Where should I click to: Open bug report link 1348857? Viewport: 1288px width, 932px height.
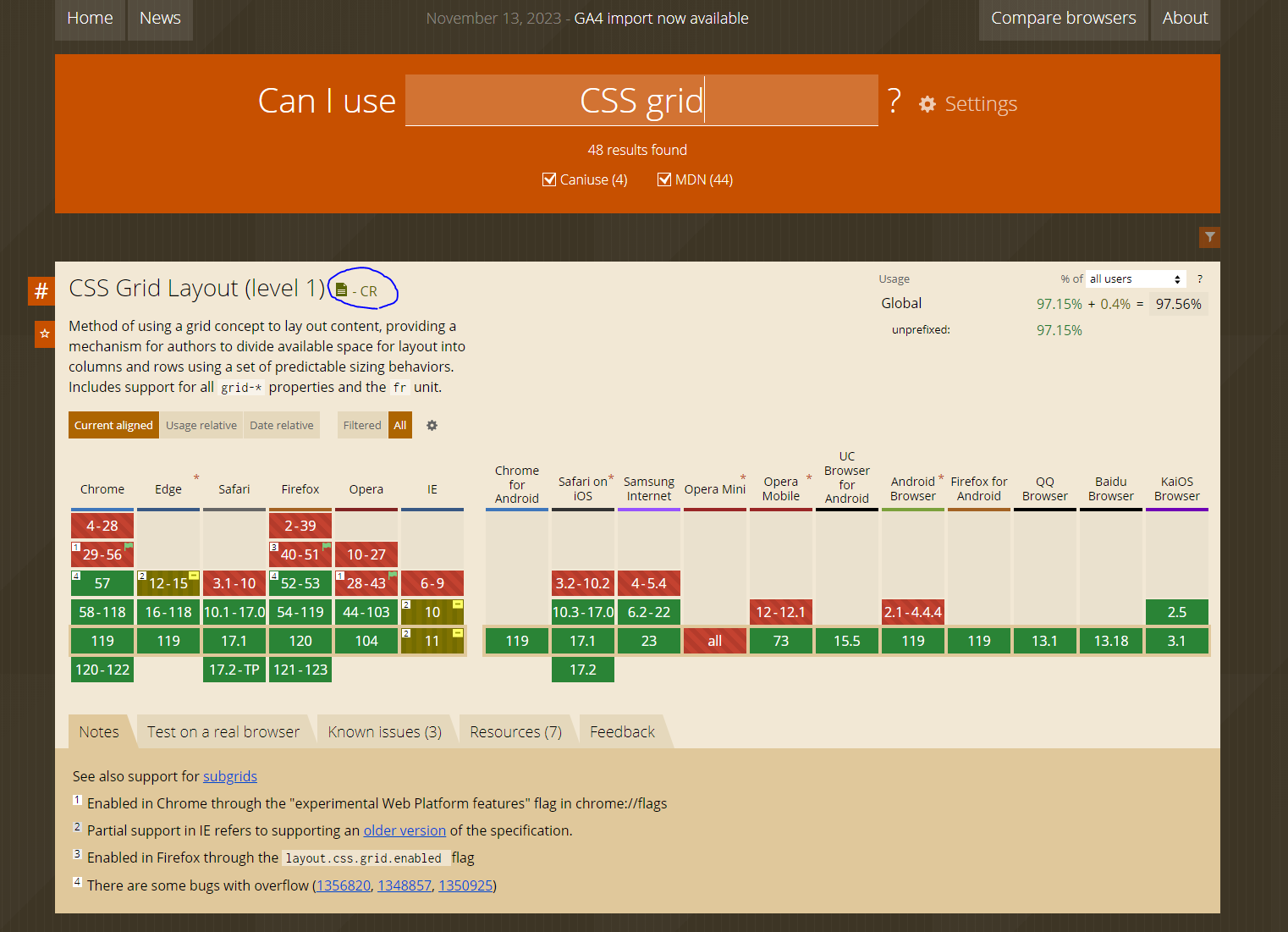pyautogui.click(x=405, y=885)
